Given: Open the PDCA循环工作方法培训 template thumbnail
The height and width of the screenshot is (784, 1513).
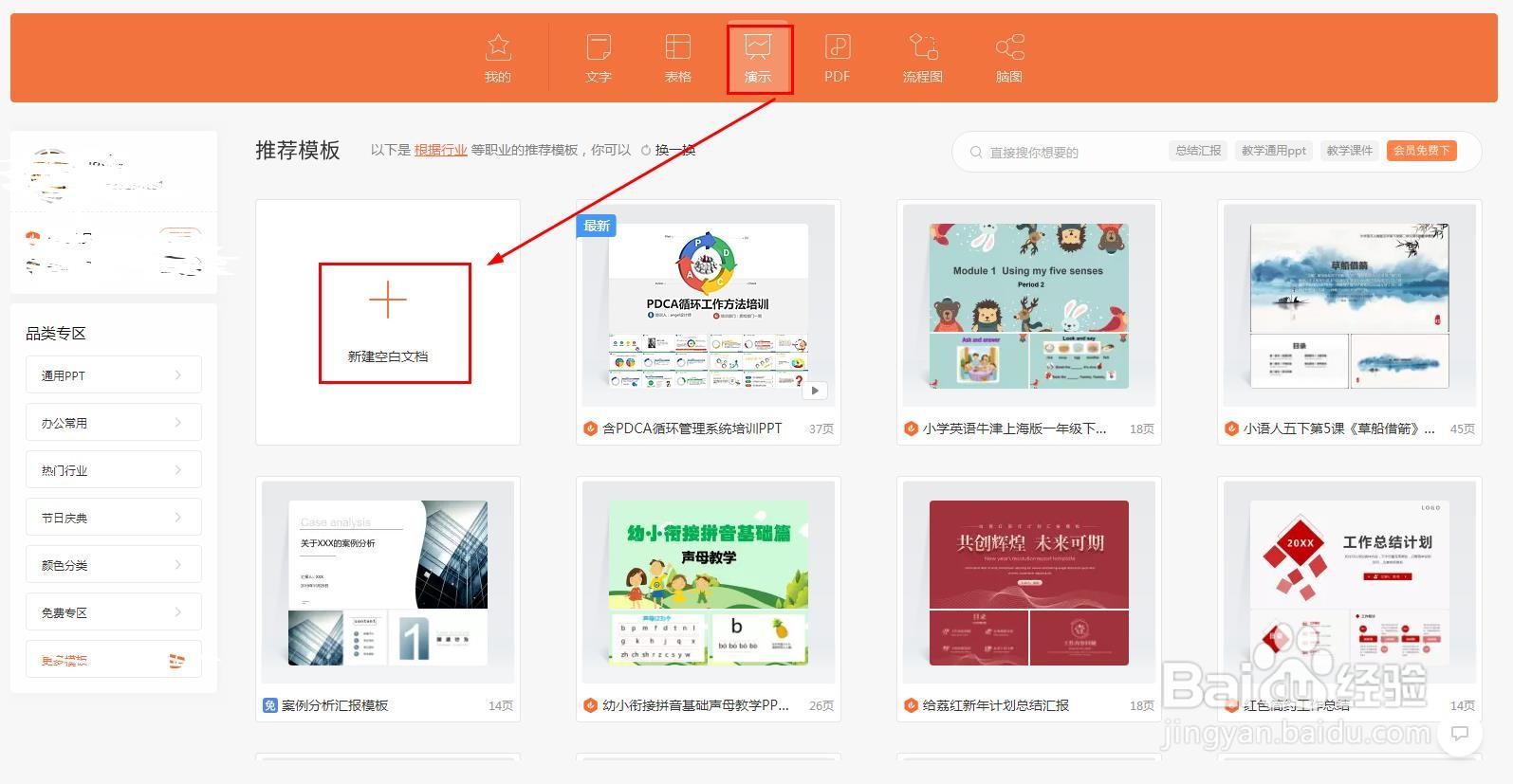Looking at the screenshot, I should [x=709, y=306].
